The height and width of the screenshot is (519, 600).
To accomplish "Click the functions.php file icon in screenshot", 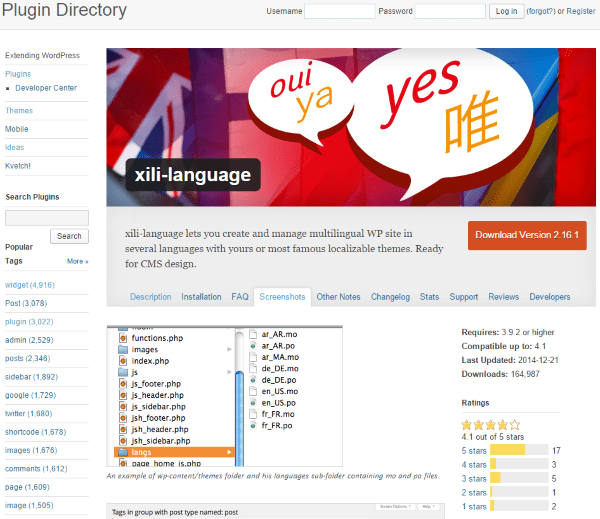I will pos(122,339).
